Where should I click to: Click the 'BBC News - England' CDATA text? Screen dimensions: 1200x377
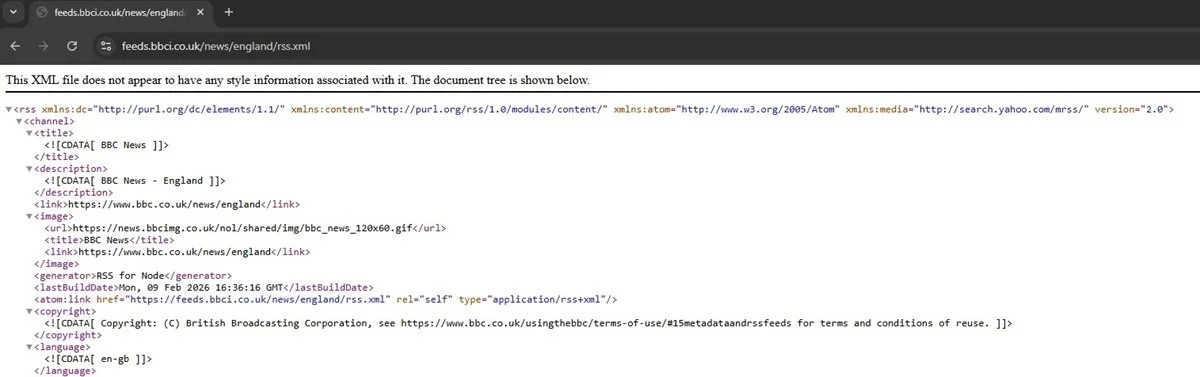pyautogui.click(x=136, y=180)
